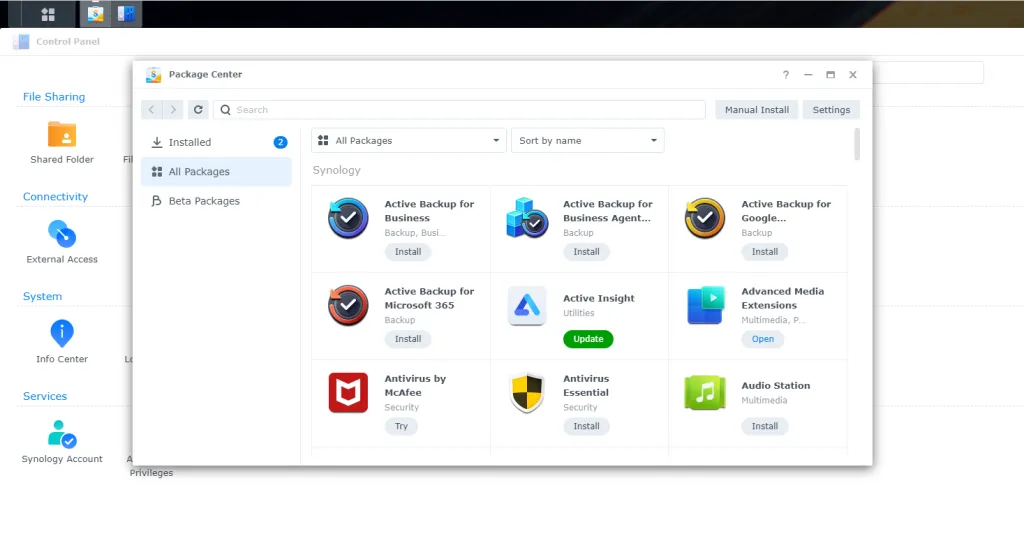Select the Active Insight package icon
Viewport: 1024px width, 557px height.
click(x=527, y=305)
